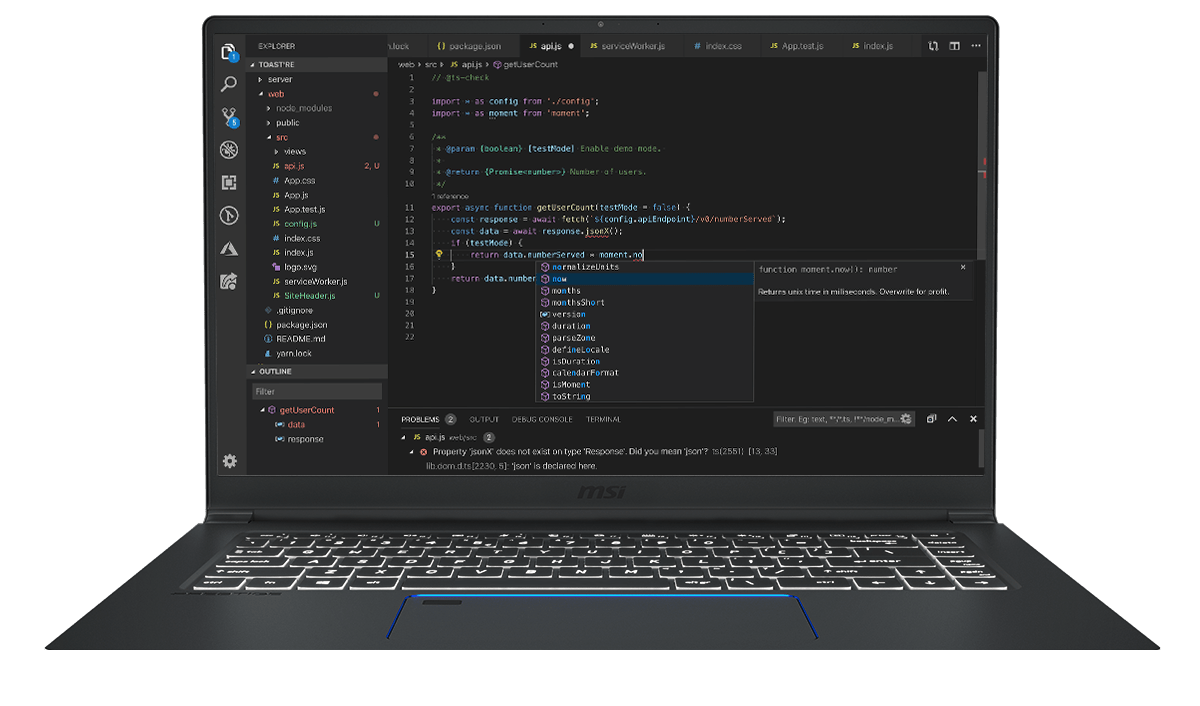This screenshot has width=1200, height=706.
Task: Switch to the package.json editor tab
Action: click(473, 46)
